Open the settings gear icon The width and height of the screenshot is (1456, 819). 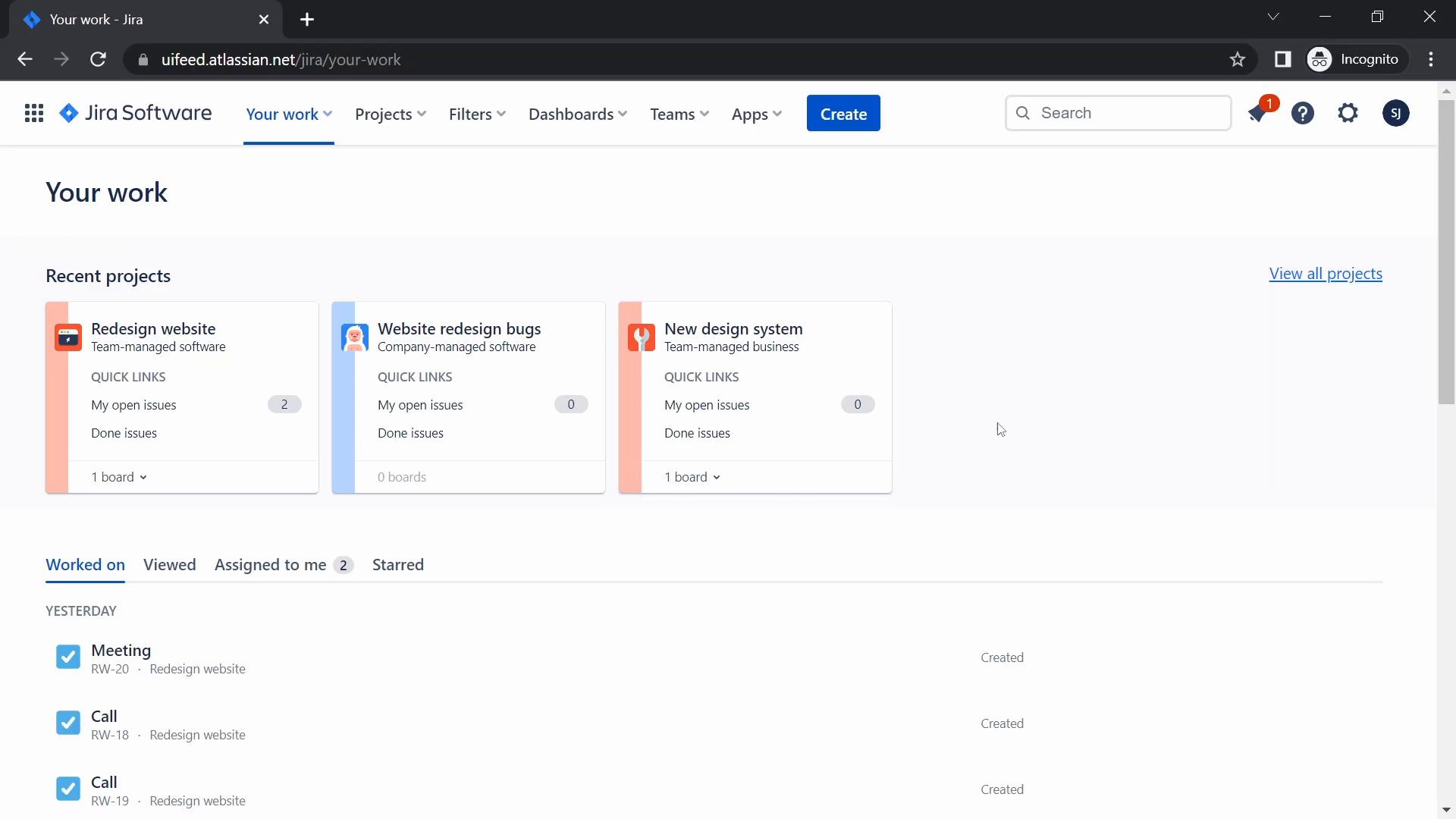point(1349,112)
